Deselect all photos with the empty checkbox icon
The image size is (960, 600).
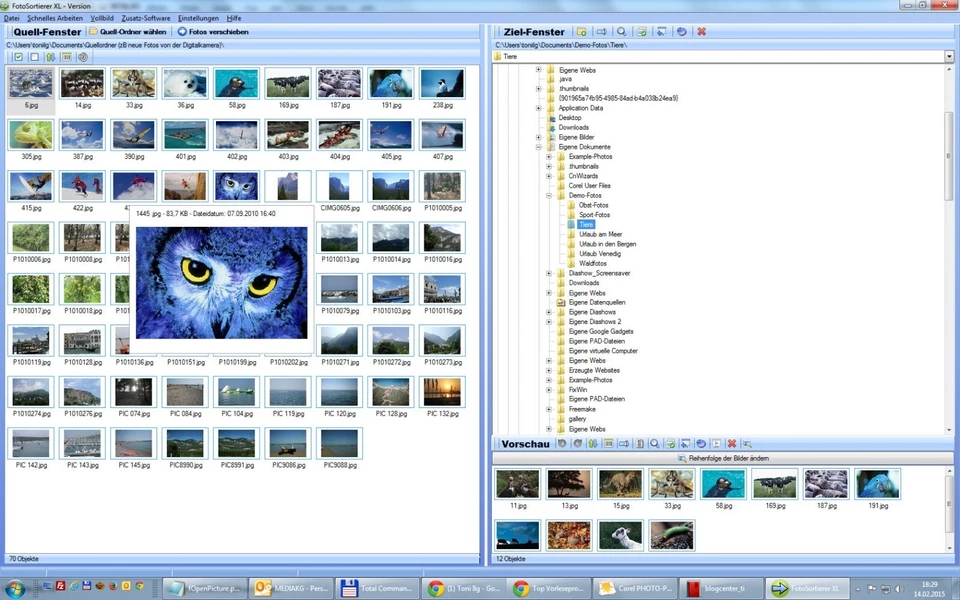coord(33,57)
